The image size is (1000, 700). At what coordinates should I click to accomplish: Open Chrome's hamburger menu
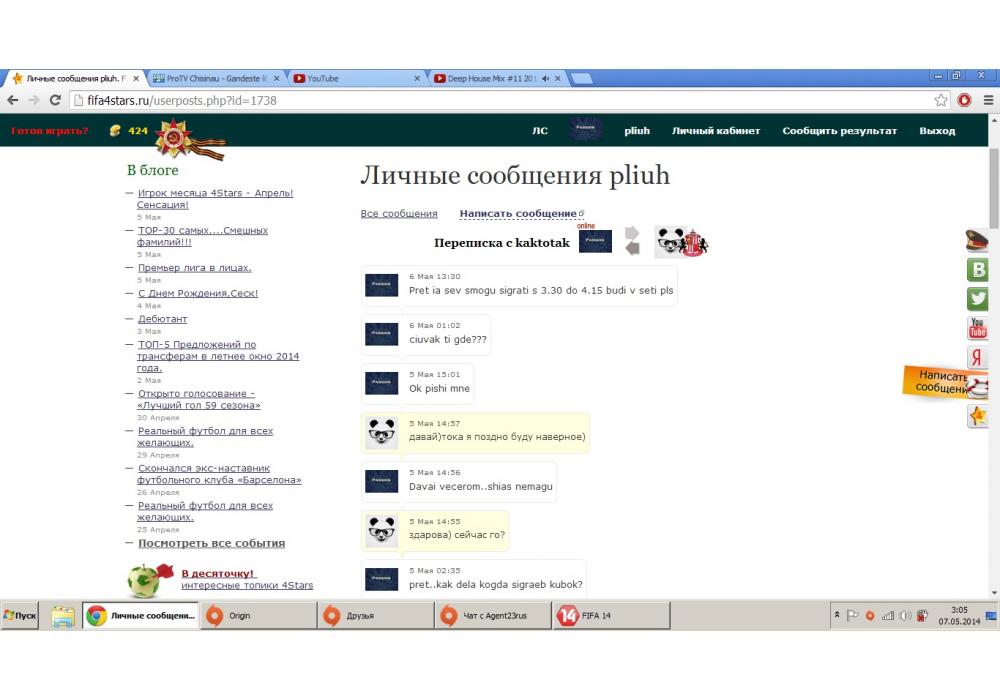coord(988,100)
